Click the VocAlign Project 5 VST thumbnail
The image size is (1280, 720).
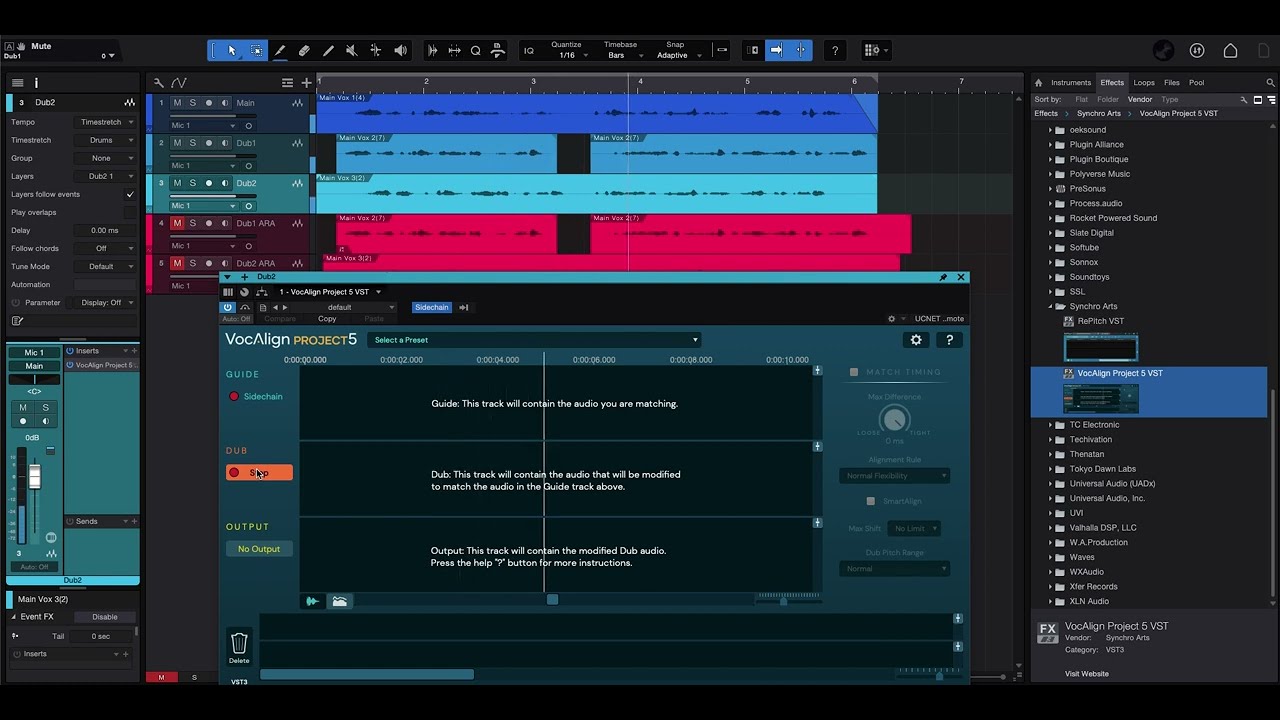coord(1100,398)
